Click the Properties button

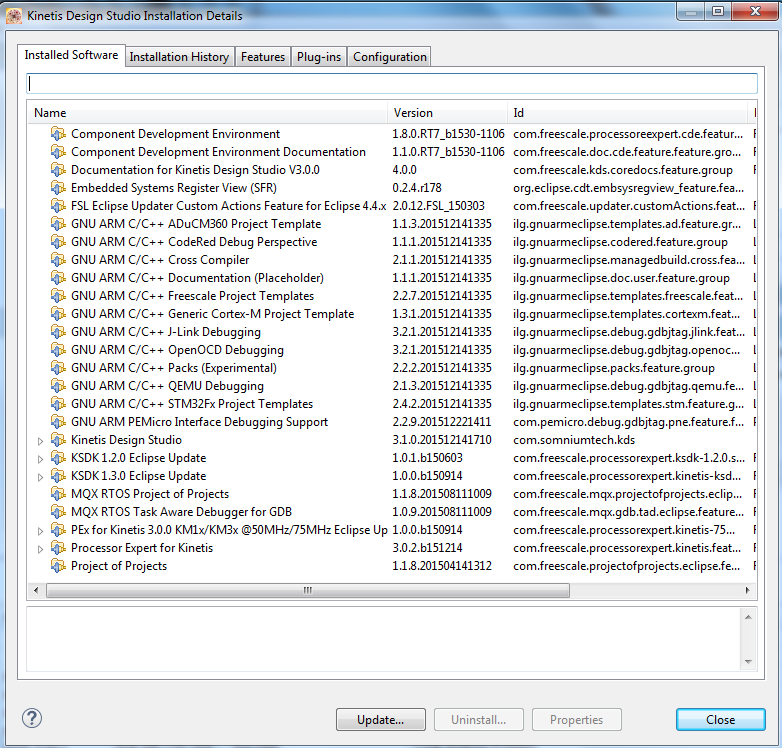577,720
